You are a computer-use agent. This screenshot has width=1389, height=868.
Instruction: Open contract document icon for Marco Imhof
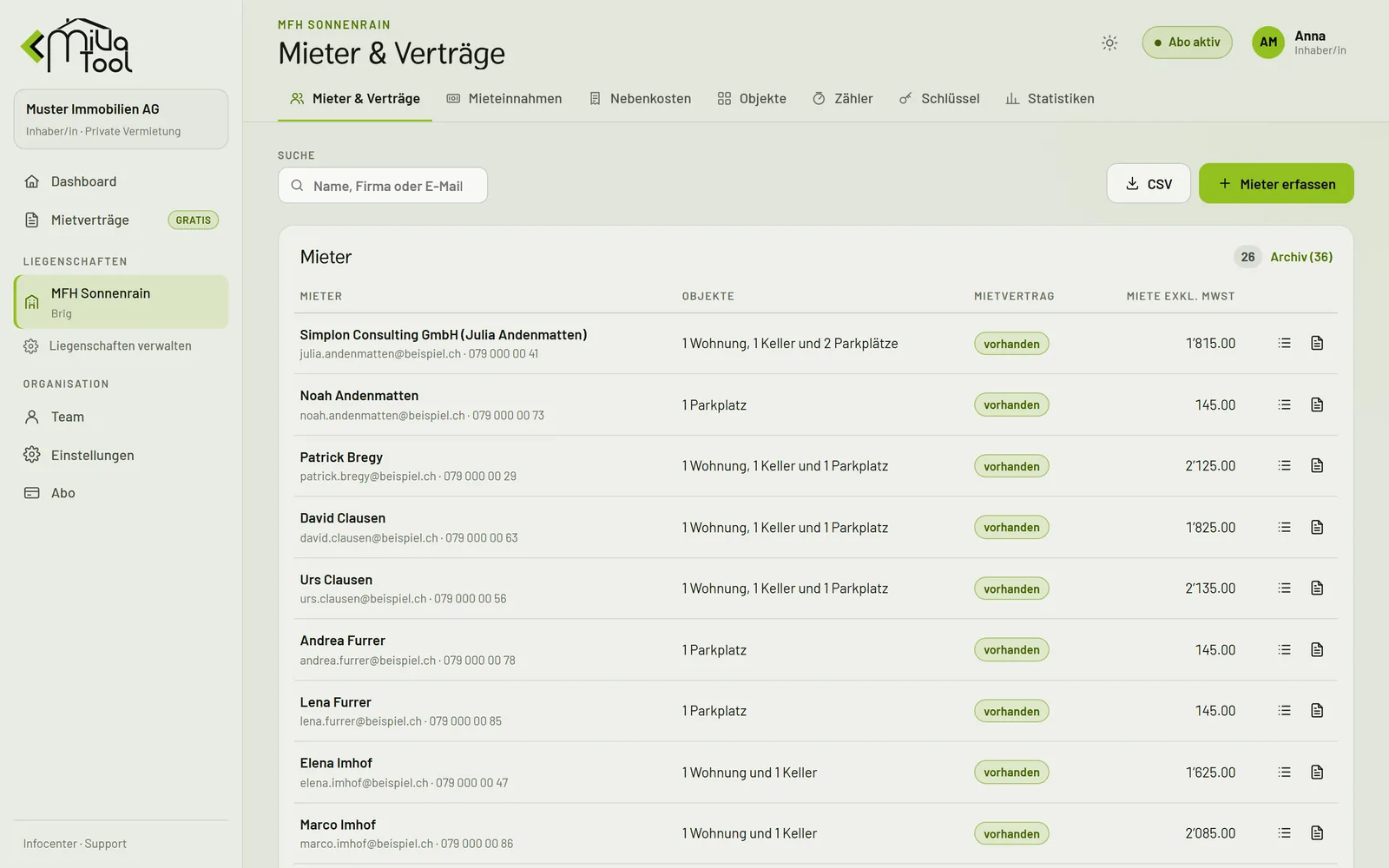pos(1317,832)
